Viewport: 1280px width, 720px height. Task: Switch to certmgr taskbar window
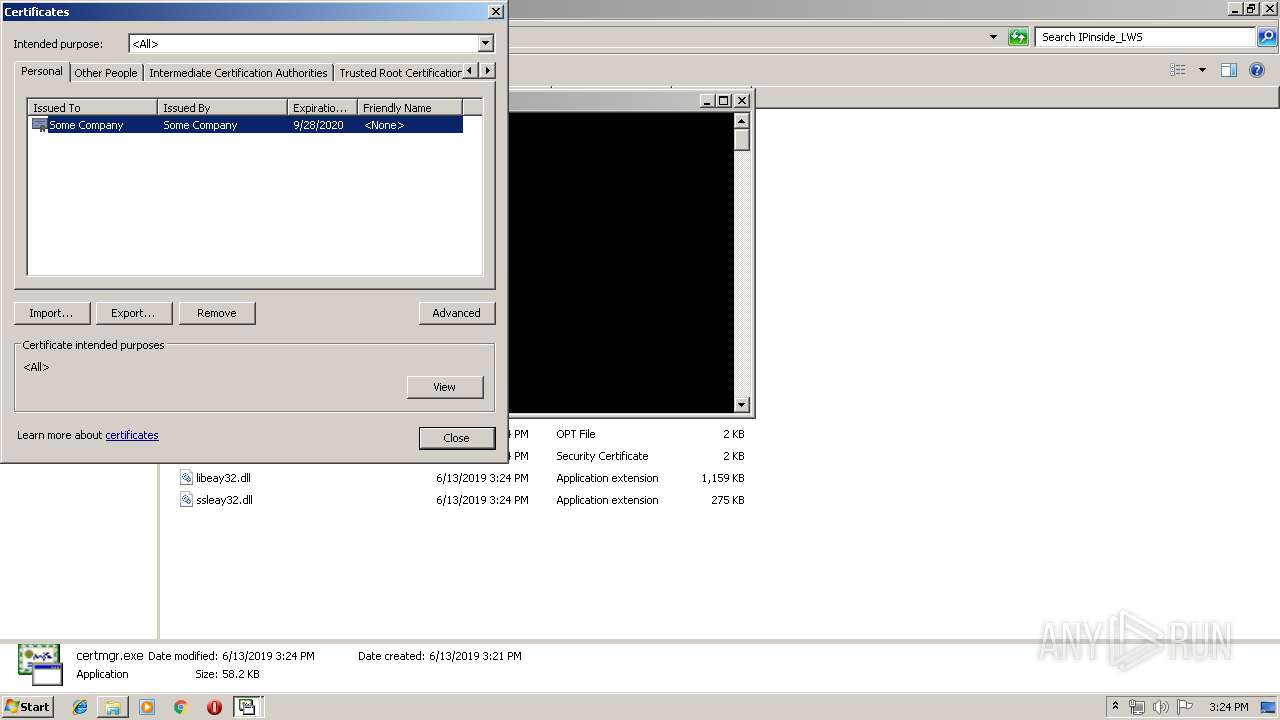pyautogui.click(x=247, y=707)
